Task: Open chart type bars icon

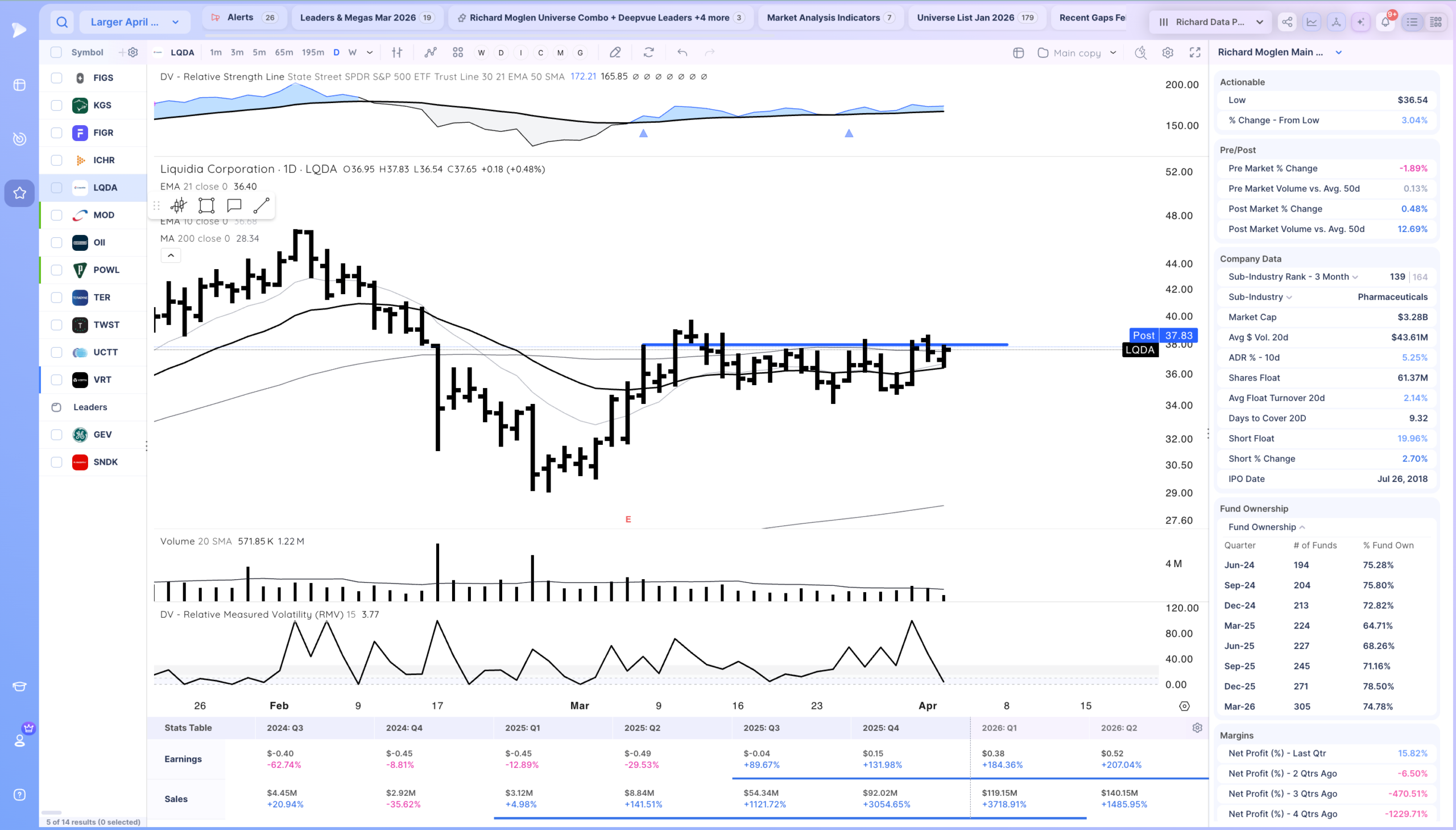Action: [x=397, y=52]
